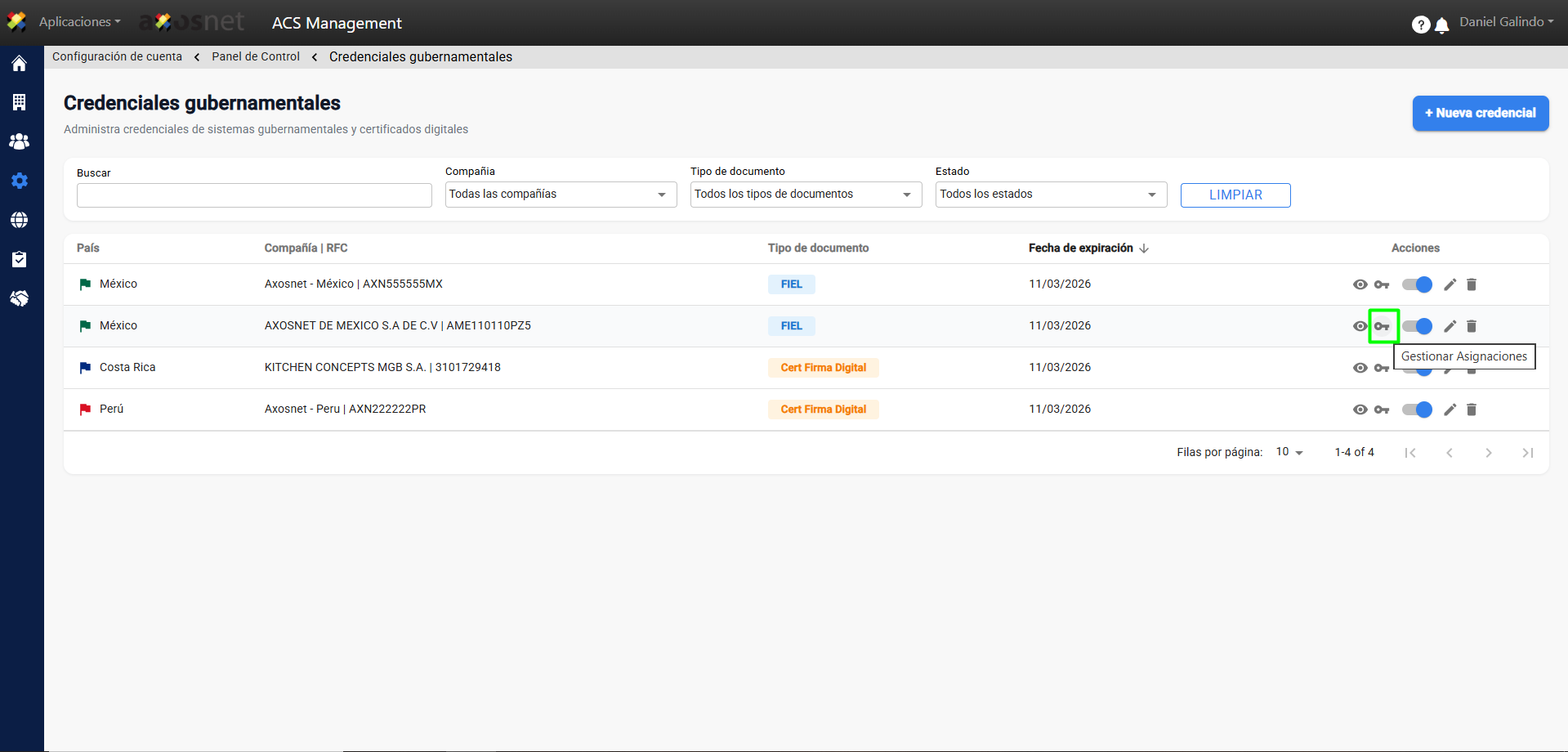Image resolution: width=1568 pixels, height=752 pixels.
Task: Open the Tipo de documento dropdown
Action: (x=806, y=195)
